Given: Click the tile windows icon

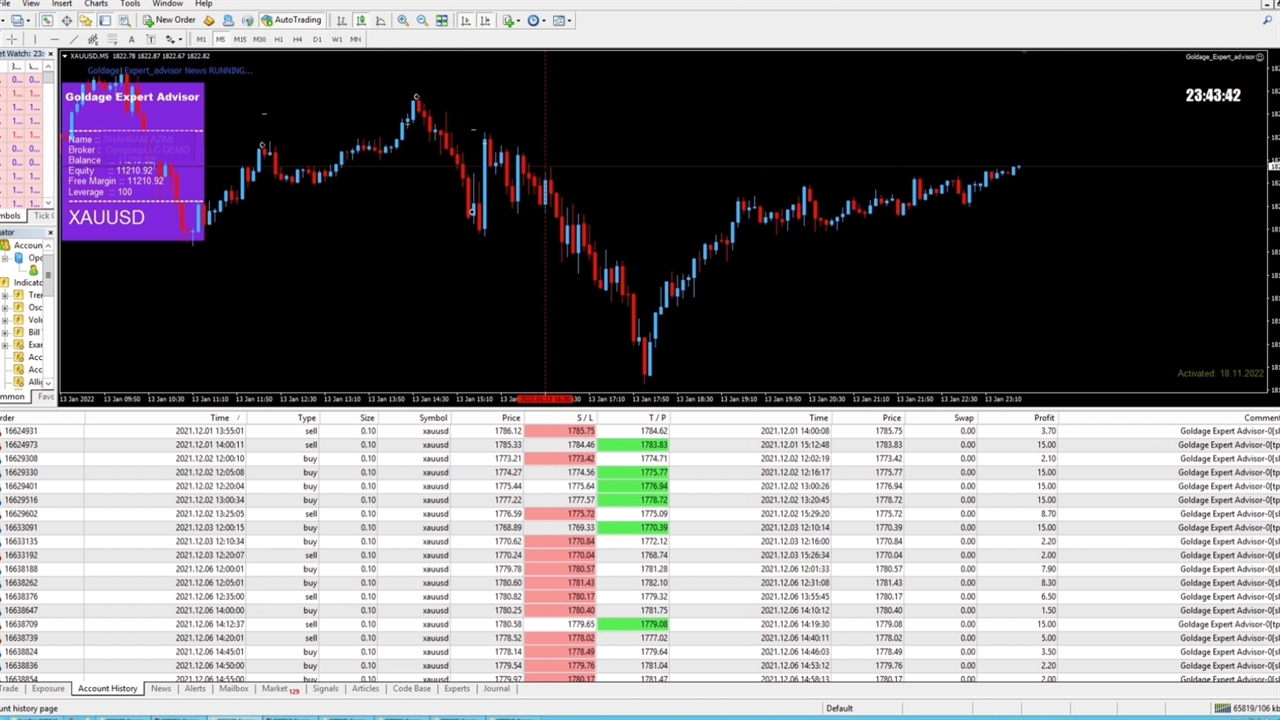Looking at the screenshot, I should click(441, 20).
